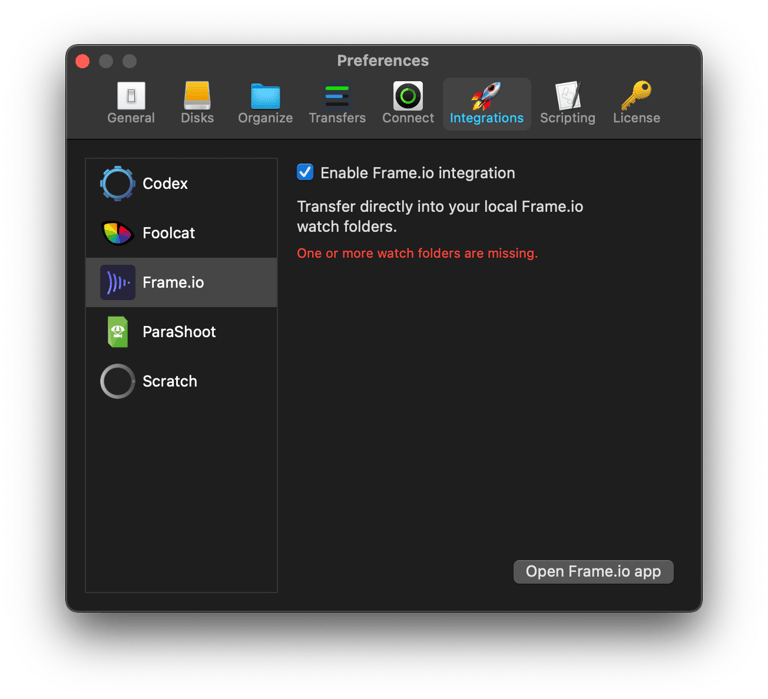Close the Preferences window
The image size is (768, 699).
[x=83, y=61]
